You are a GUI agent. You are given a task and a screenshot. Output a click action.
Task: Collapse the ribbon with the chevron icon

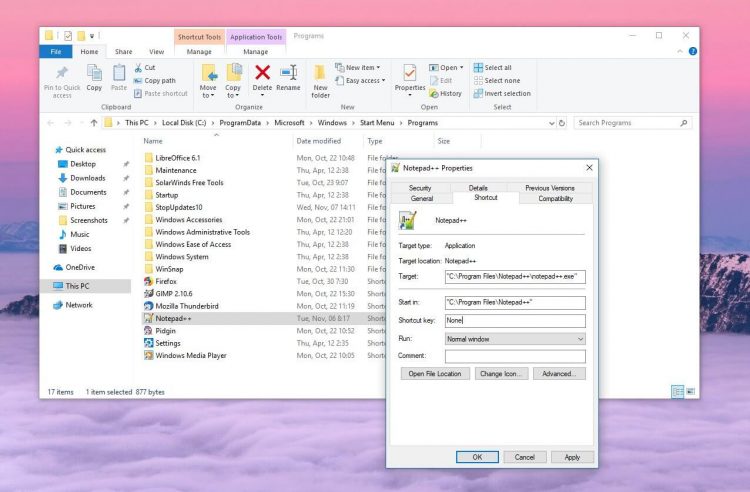tap(680, 51)
